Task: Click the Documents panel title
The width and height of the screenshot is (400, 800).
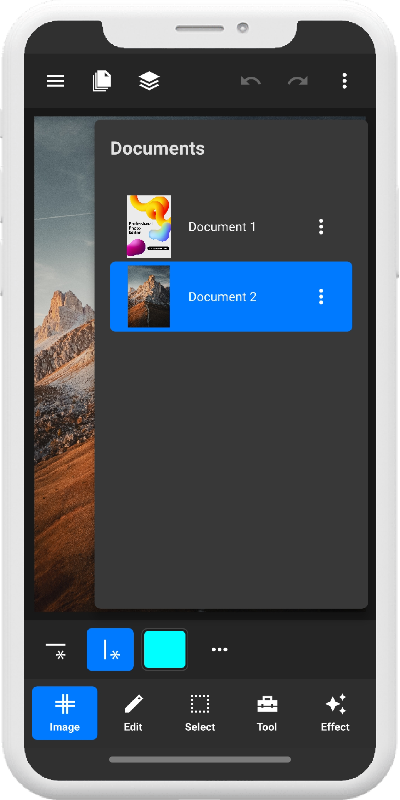Action: pyautogui.click(x=158, y=148)
